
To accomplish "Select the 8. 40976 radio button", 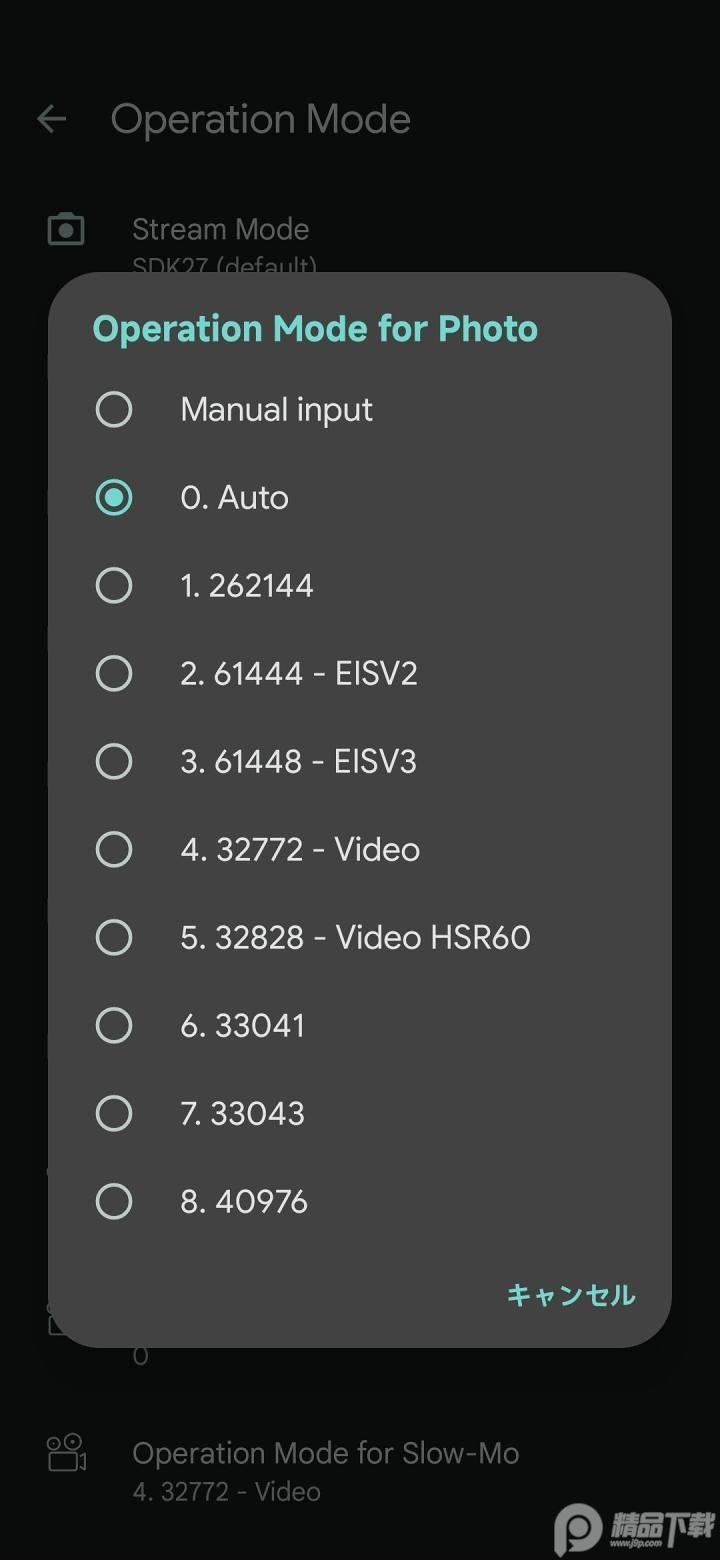I will click(x=113, y=1201).
